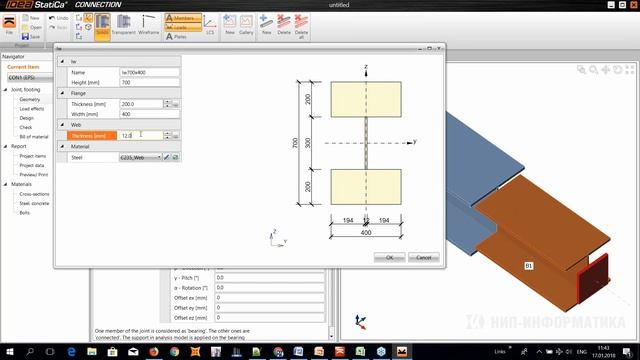Click Delete all members
640x360 pixels.
click(x=301, y=26)
